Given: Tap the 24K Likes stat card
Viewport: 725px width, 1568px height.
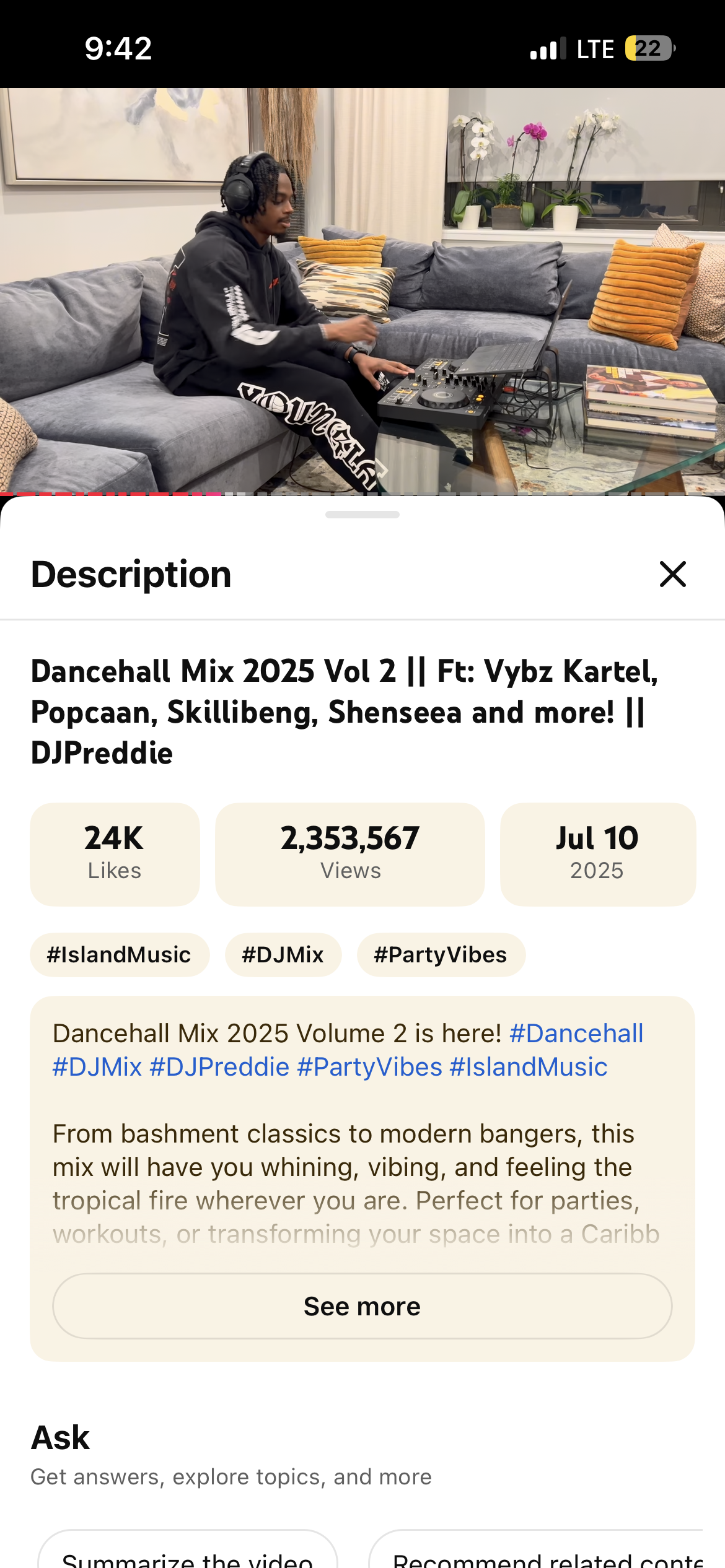Looking at the screenshot, I should tap(115, 855).
